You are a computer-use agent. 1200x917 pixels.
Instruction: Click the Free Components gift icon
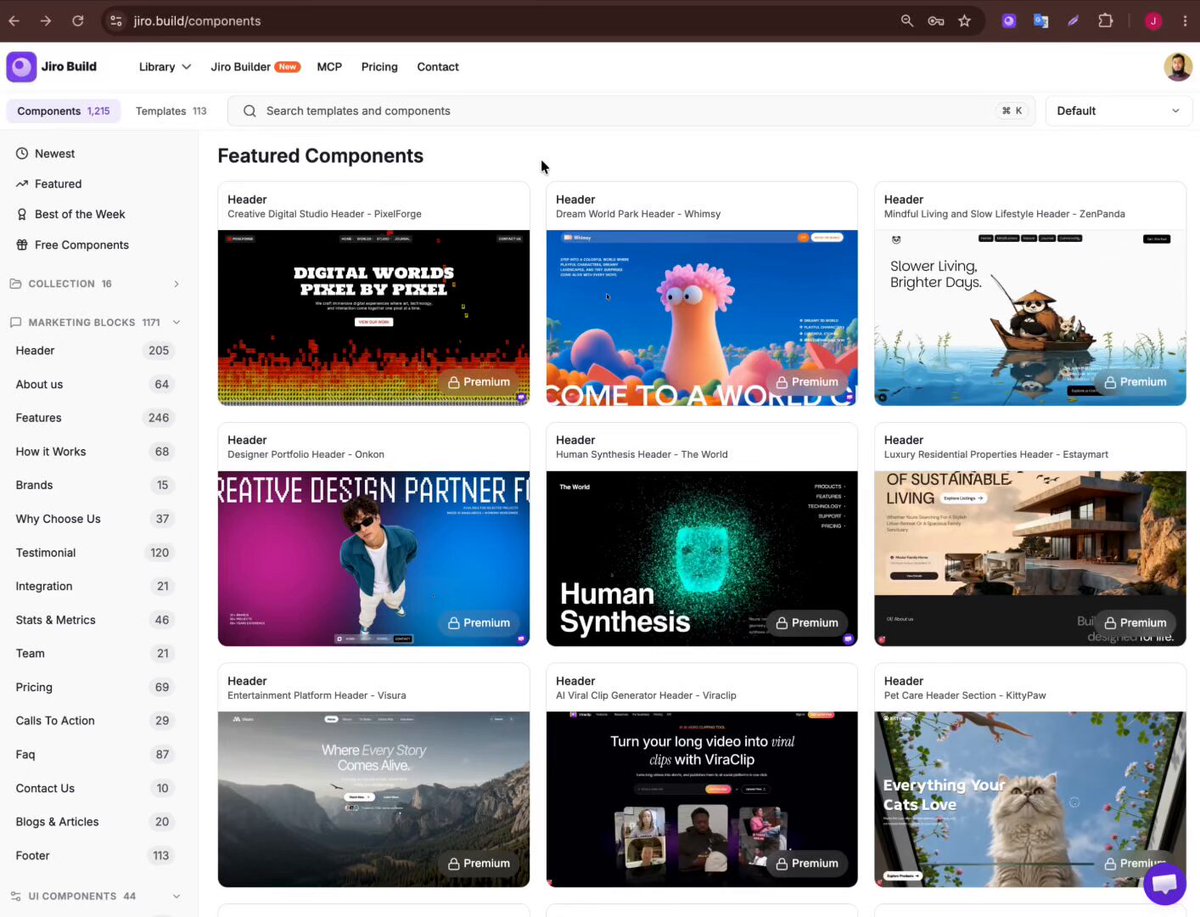22,245
